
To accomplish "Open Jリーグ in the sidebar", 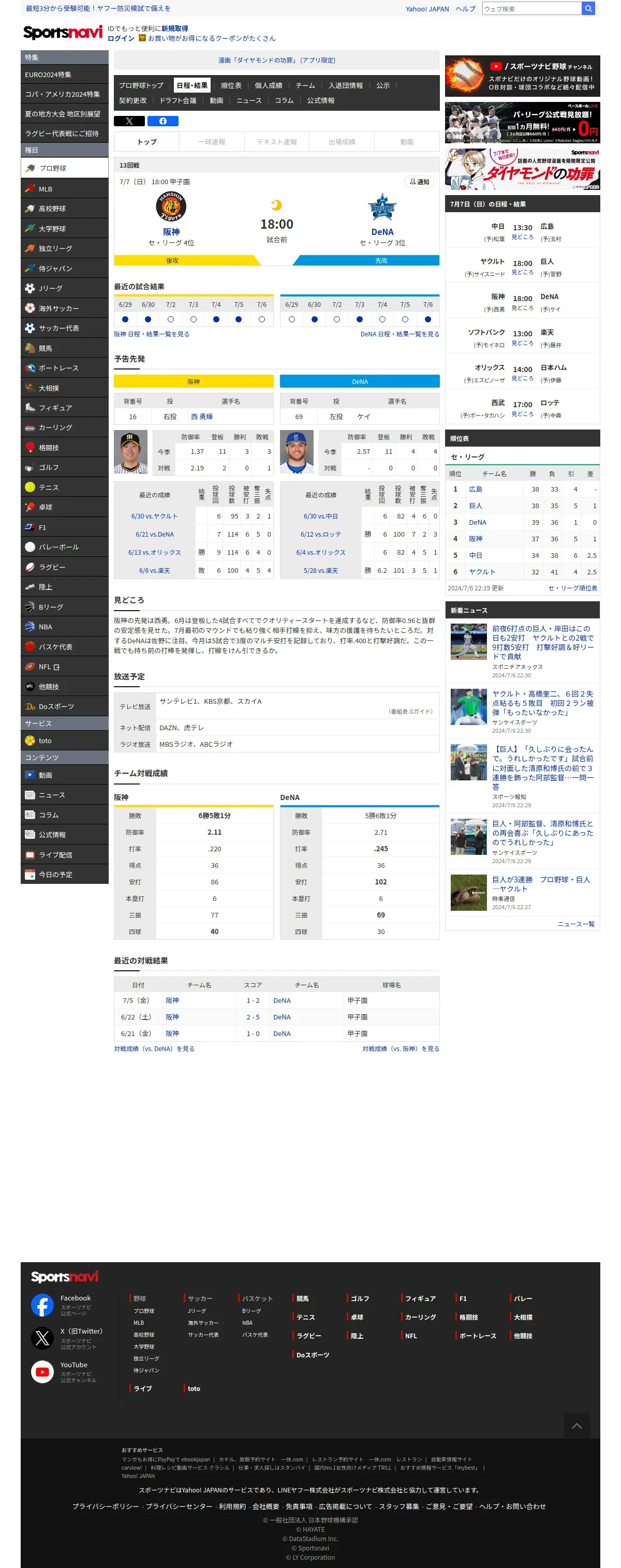I will pos(65,288).
